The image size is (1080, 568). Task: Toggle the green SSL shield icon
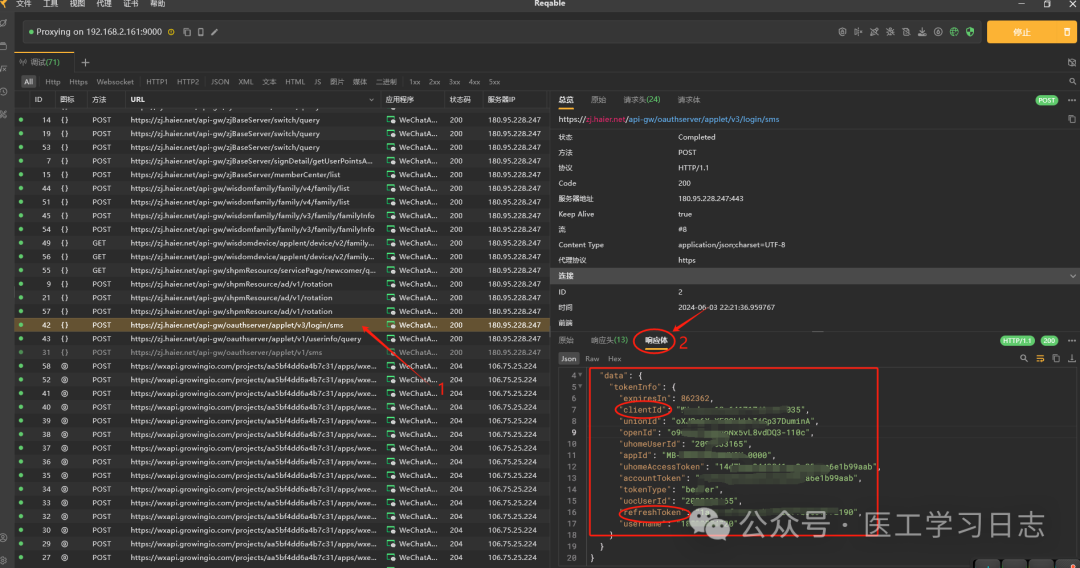[970, 32]
